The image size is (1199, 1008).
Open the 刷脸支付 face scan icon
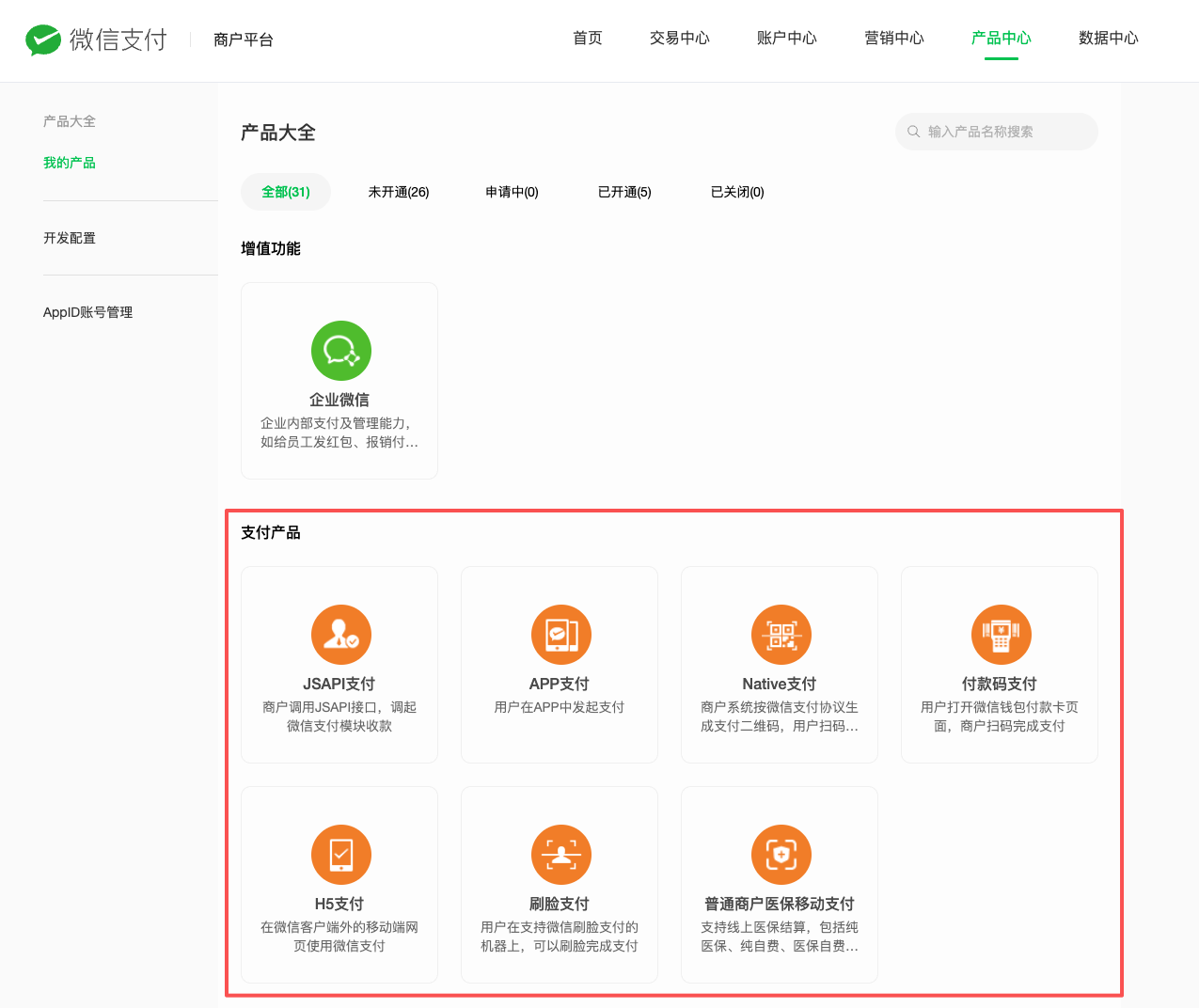tap(561, 855)
